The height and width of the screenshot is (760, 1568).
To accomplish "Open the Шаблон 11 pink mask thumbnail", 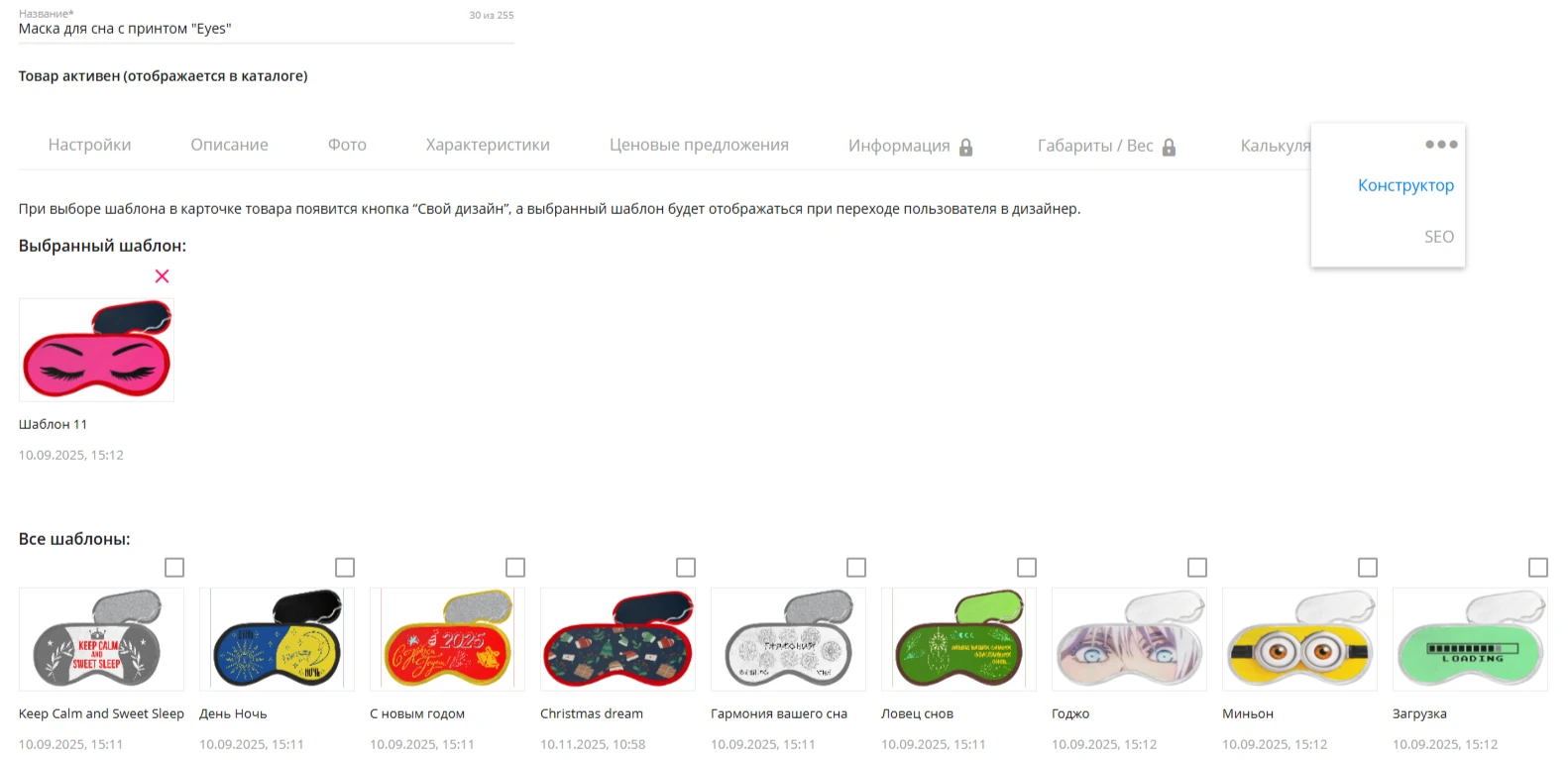I will 96,350.
